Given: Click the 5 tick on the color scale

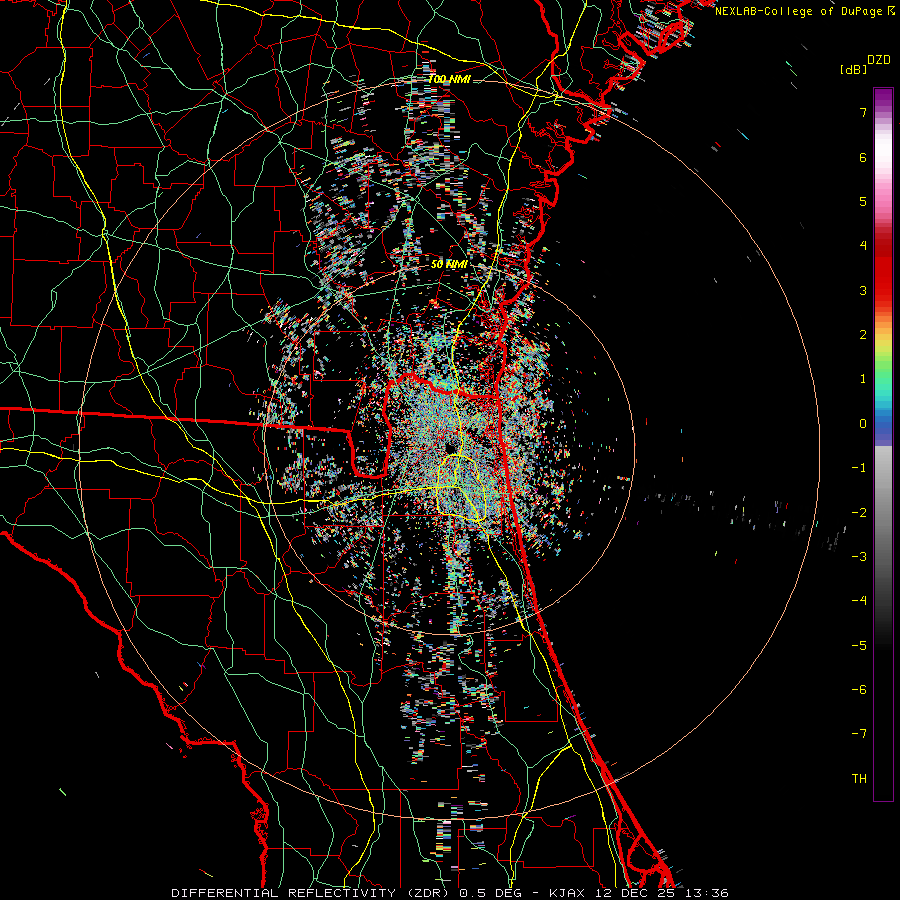Looking at the screenshot, I should pos(863,201).
